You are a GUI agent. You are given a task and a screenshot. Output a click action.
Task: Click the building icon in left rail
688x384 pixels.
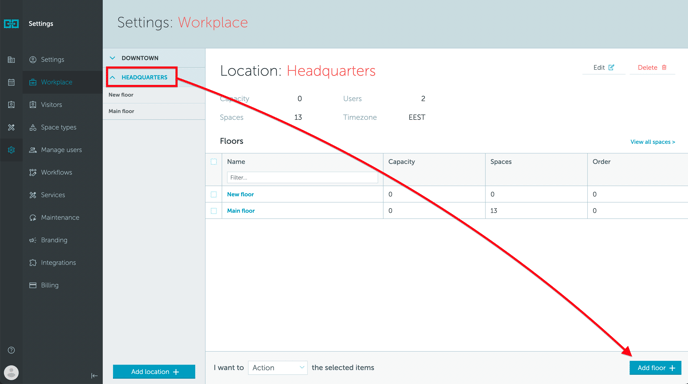click(x=11, y=60)
